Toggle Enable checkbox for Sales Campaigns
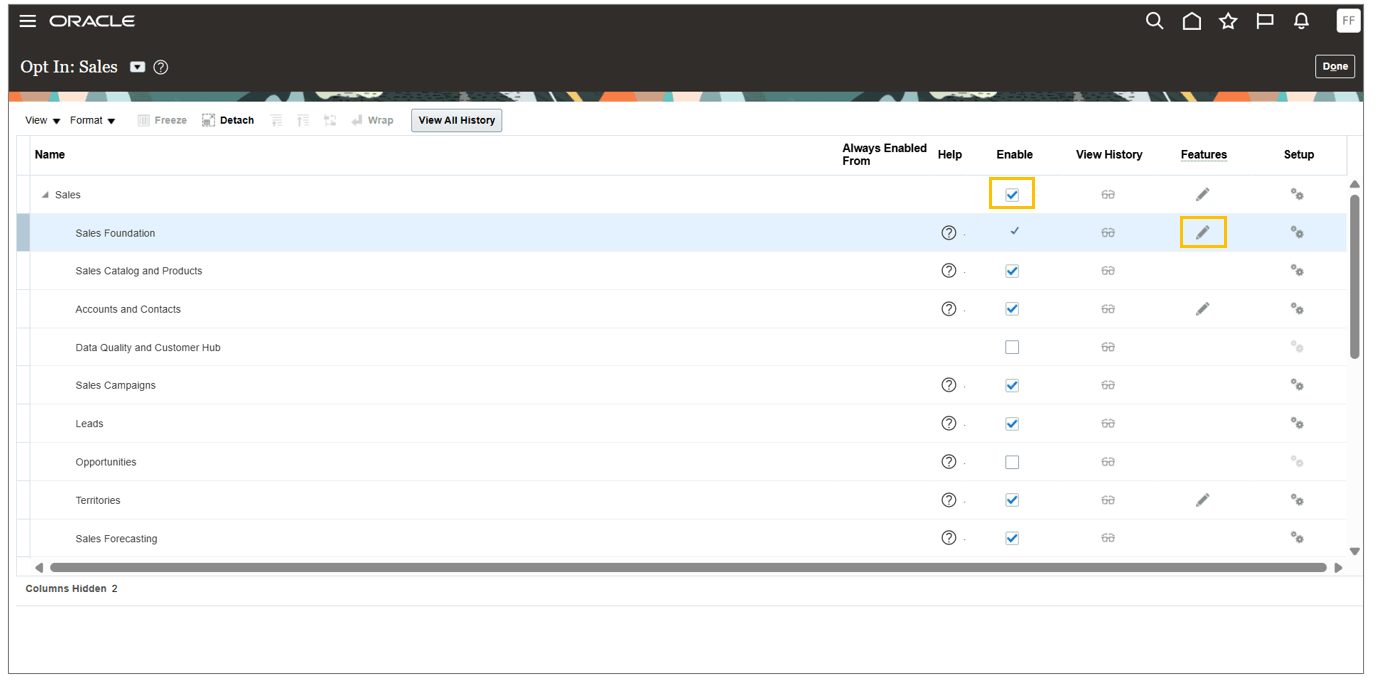Screen dimensions: 1380x681 point(1012,385)
